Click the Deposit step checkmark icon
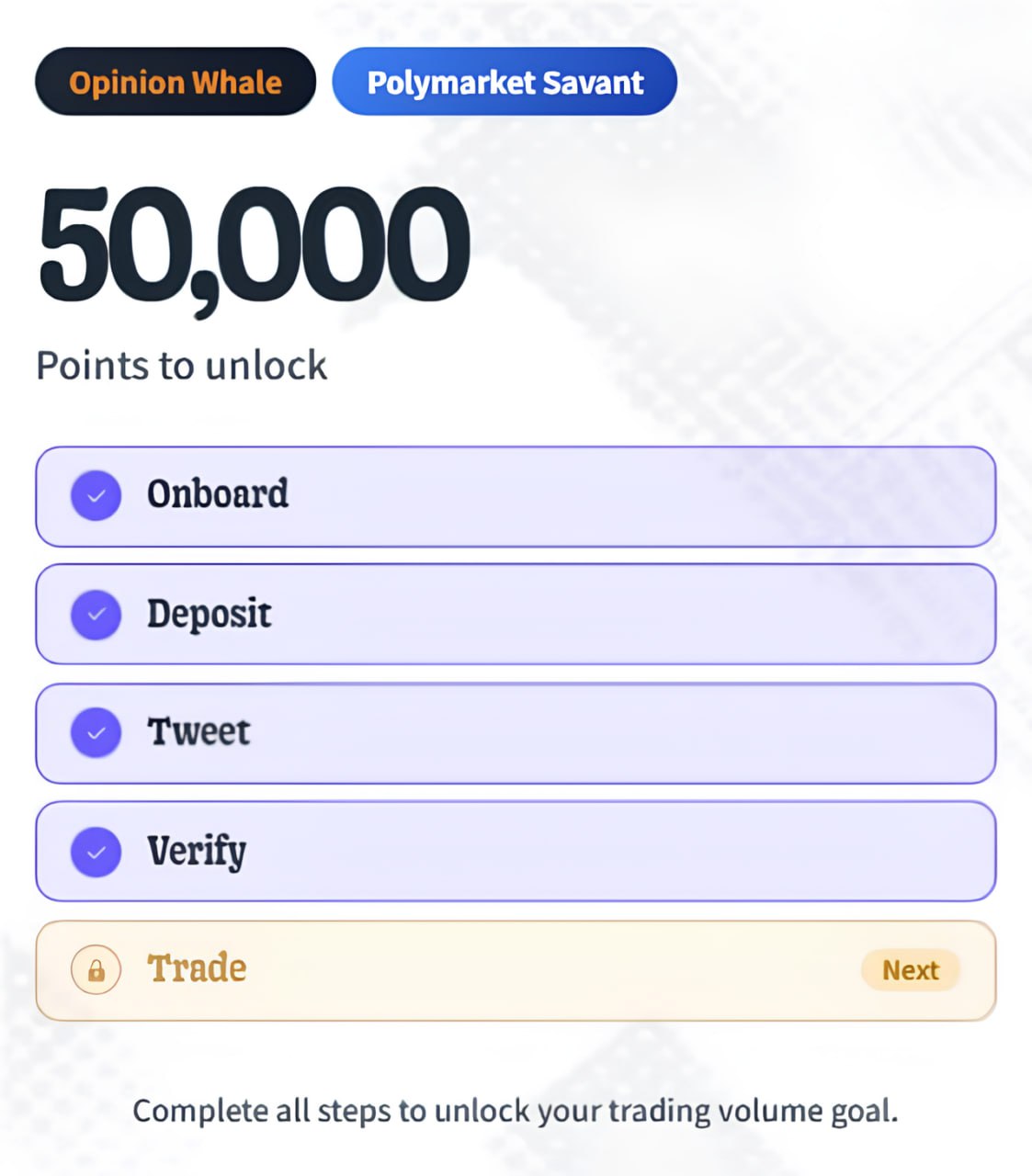 point(96,615)
